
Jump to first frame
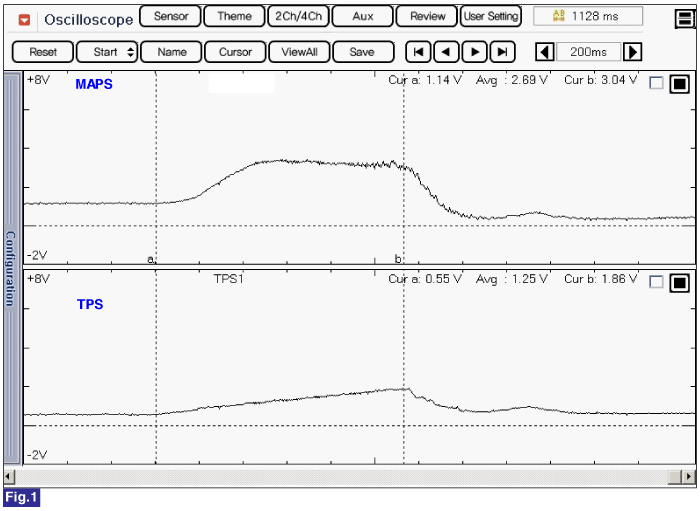(x=418, y=52)
